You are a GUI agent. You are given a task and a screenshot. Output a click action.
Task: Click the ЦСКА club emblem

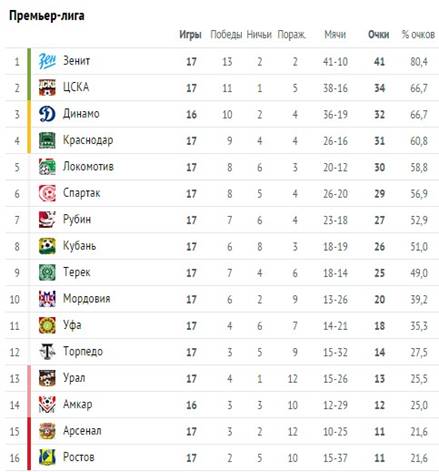[47, 88]
